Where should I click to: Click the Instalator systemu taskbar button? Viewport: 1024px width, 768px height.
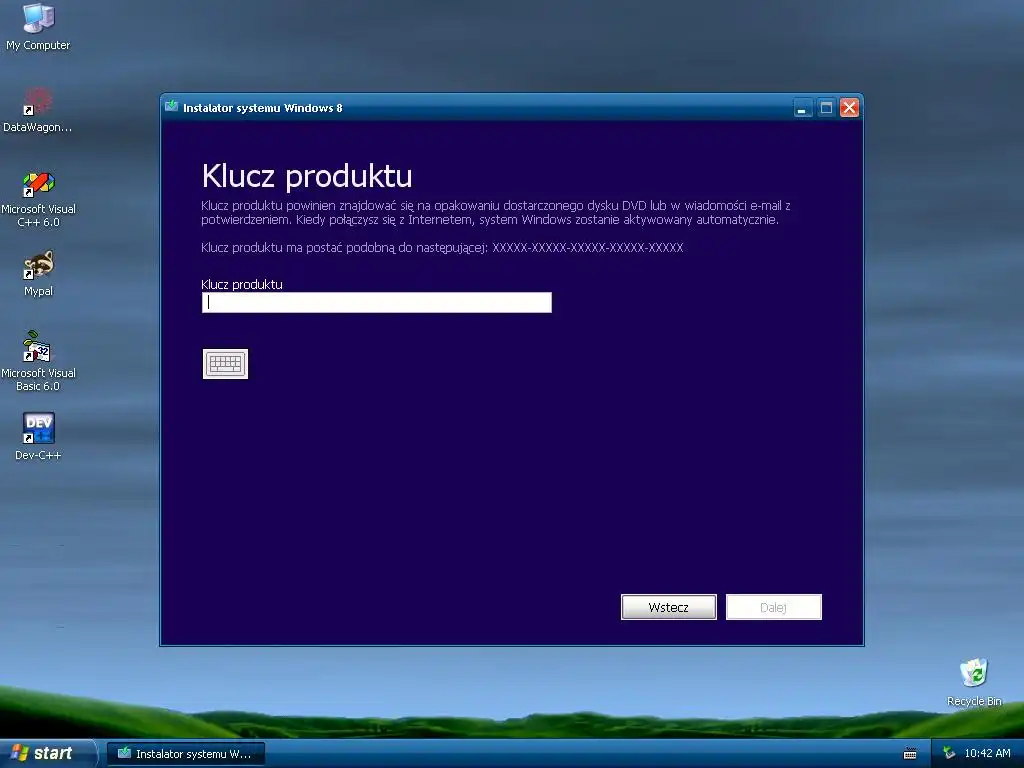(186, 754)
